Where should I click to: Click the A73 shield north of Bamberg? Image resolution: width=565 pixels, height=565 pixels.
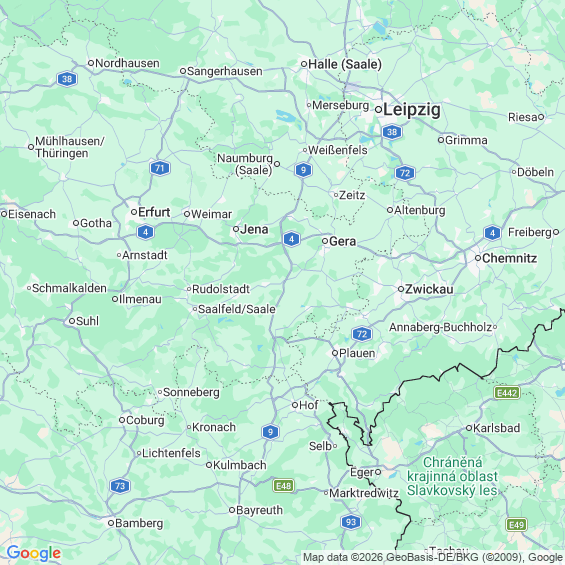click(x=120, y=486)
